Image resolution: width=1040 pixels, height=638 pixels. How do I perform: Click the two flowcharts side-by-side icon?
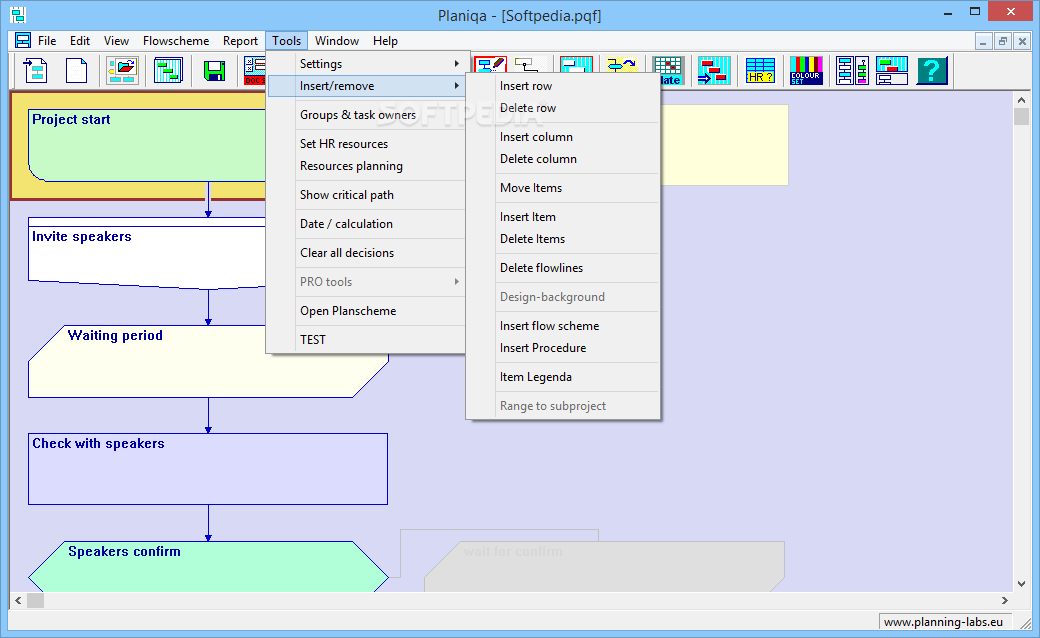pos(852,70)
